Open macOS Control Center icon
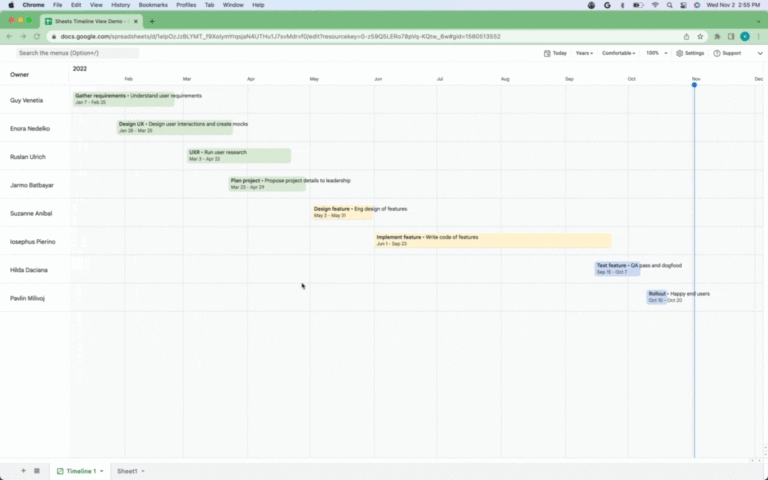The image size is (768, 480). (x=683, y=5)
